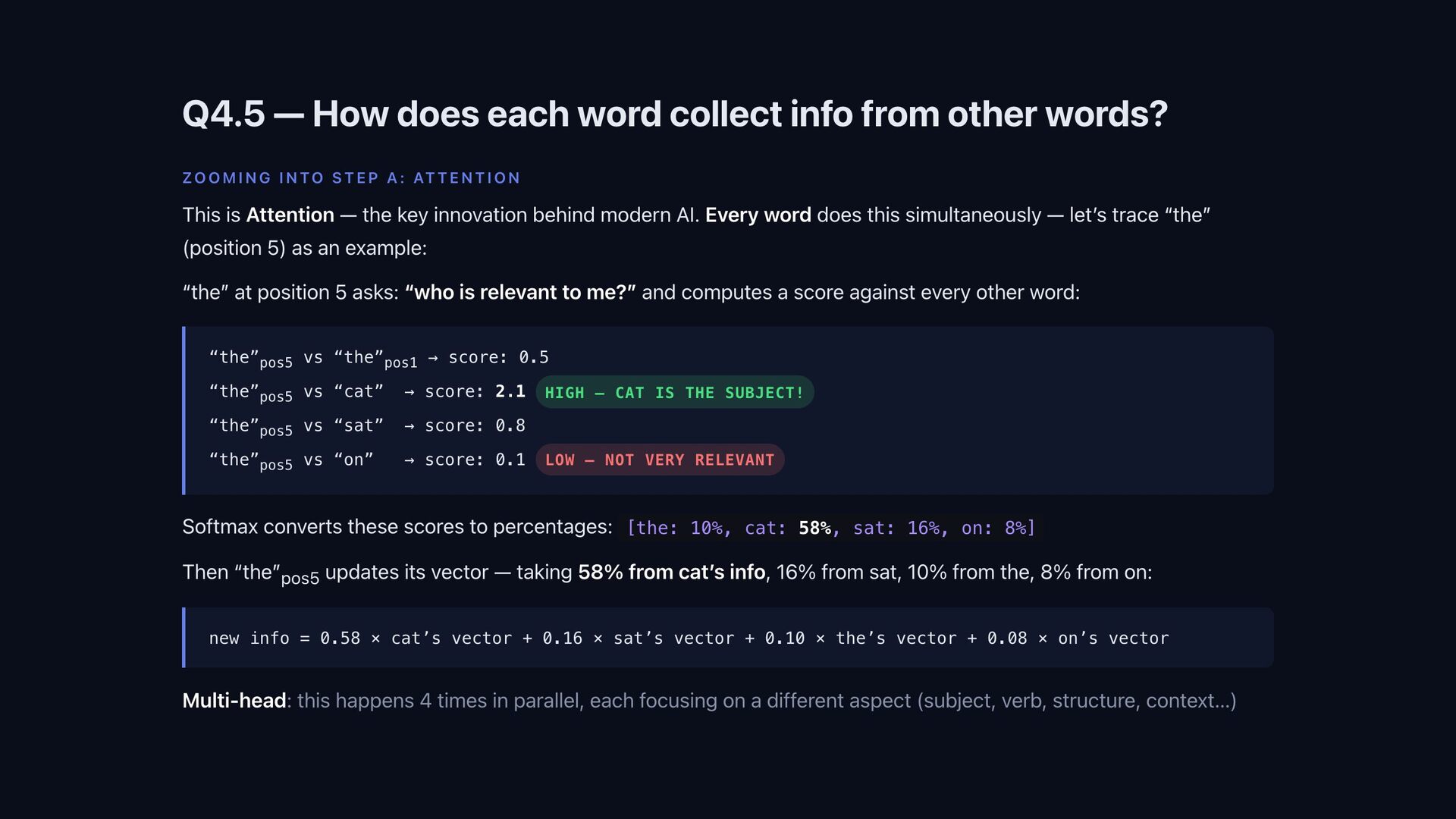Click the 'on' score 0.1 value
The width and height of the screenshot is (1456, 819).
510,460
